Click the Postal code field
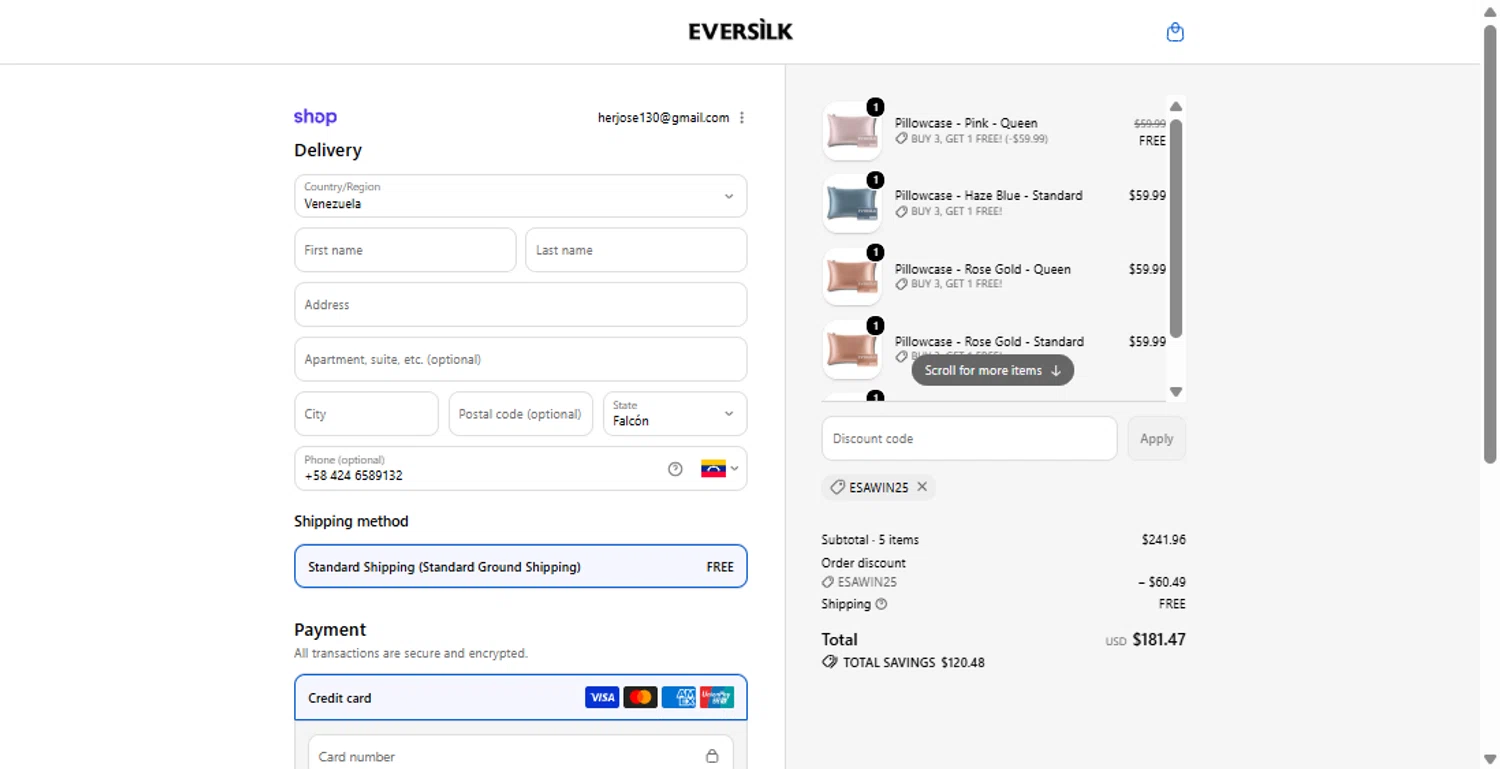The height and width of the screenshot is (769, 1500). pyautogui.click(x=520, y=414)
